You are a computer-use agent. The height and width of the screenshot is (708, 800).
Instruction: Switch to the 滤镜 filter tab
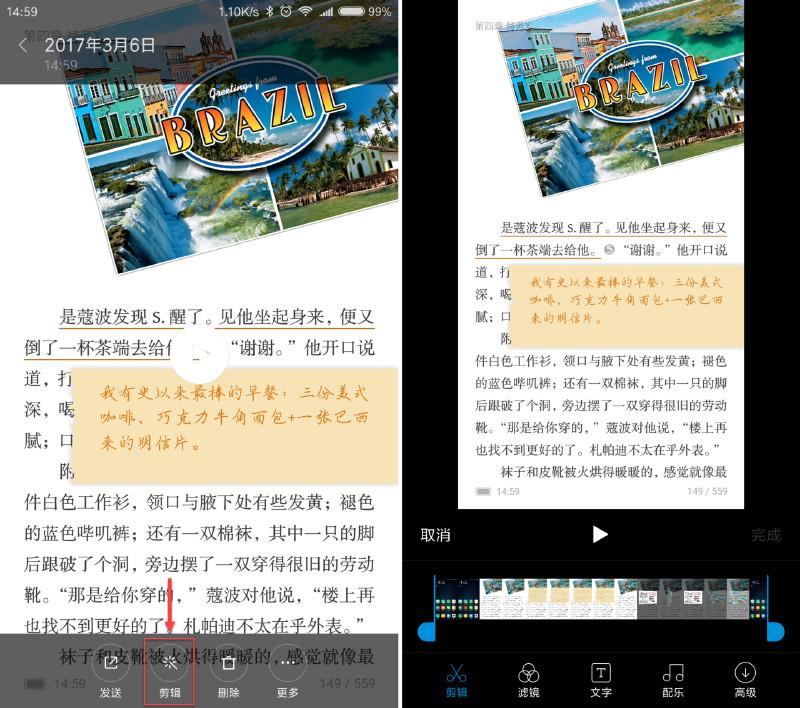coord(529,680)
